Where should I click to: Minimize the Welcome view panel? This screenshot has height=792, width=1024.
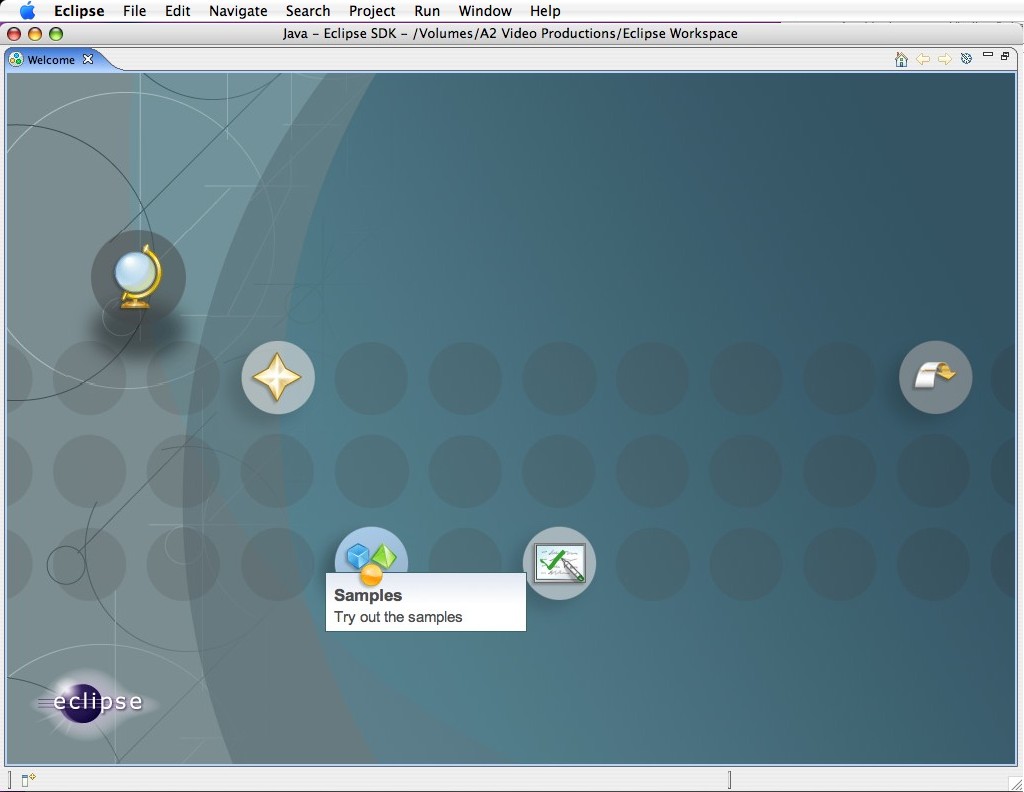[x=988, y=56]
